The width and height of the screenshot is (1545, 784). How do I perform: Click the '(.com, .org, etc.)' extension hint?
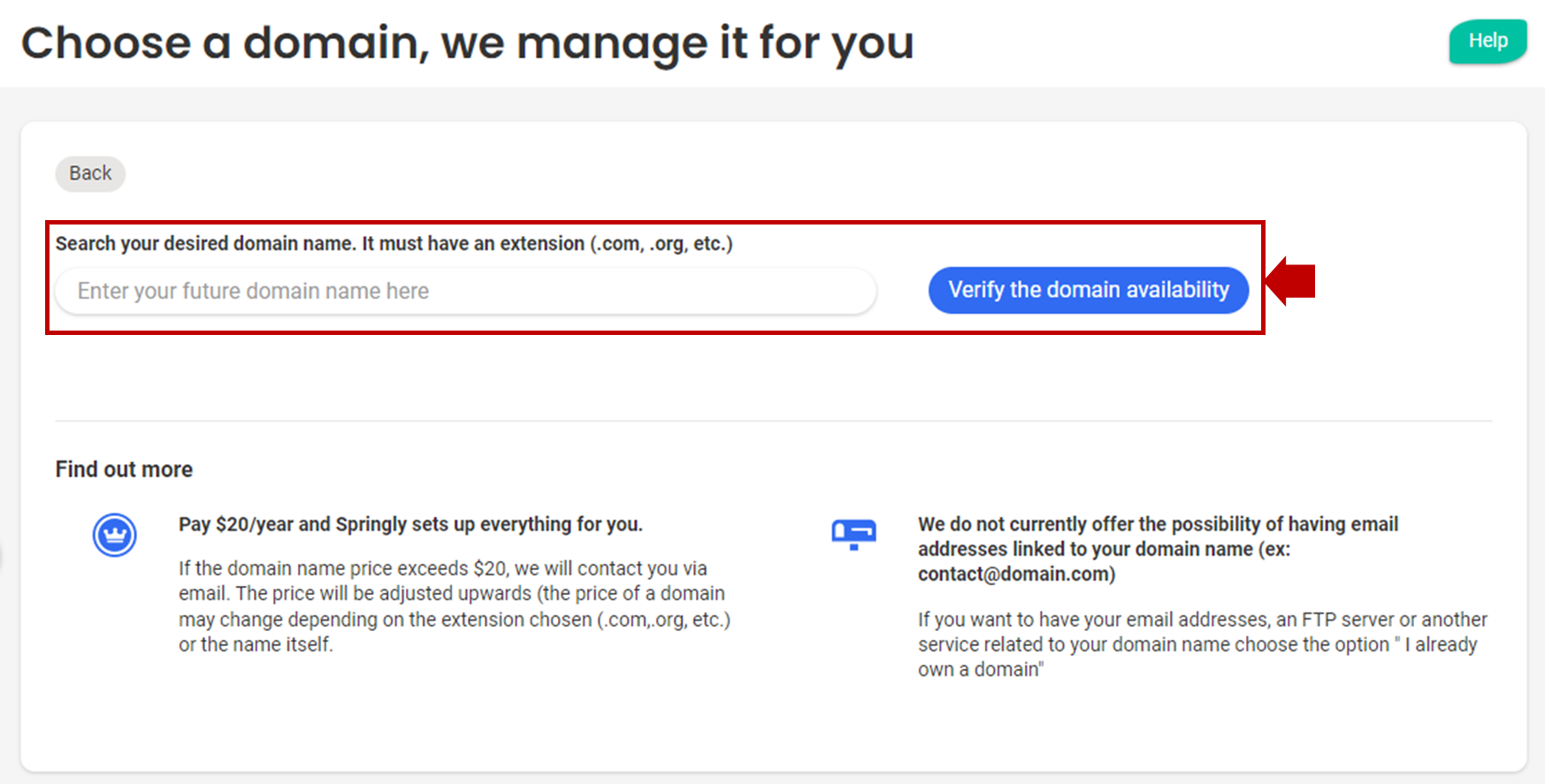pos(661,244)
